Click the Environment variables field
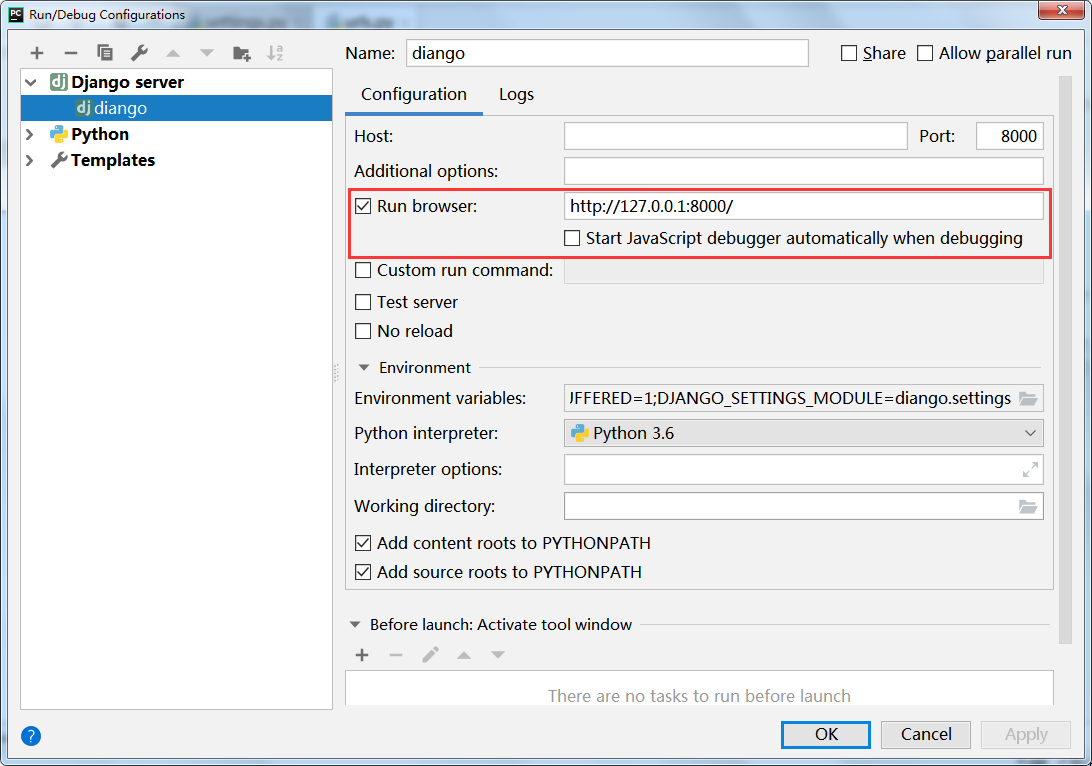 pyautogui.click(x=790, y=398)
